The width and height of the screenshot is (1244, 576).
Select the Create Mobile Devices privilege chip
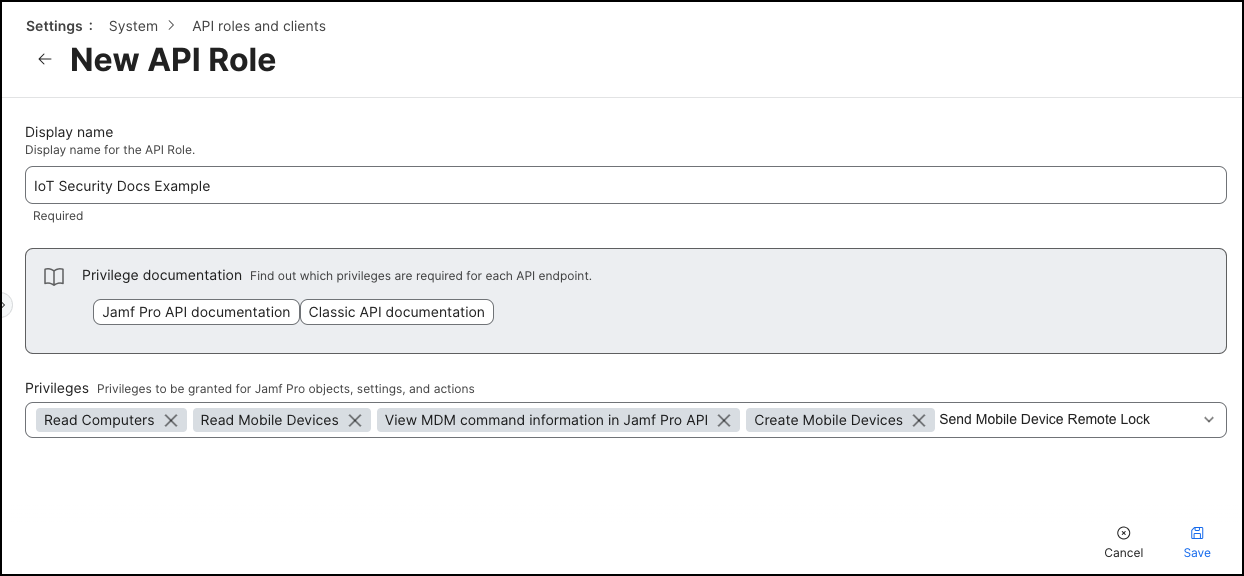click(x=828, y=421)
